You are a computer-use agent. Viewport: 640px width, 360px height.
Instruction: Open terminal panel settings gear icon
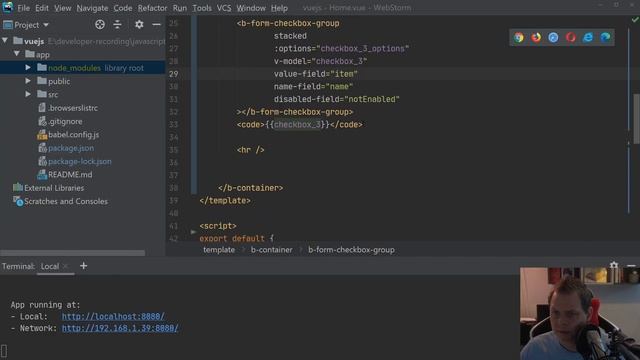pyautogui.click(x=613, y=265)
